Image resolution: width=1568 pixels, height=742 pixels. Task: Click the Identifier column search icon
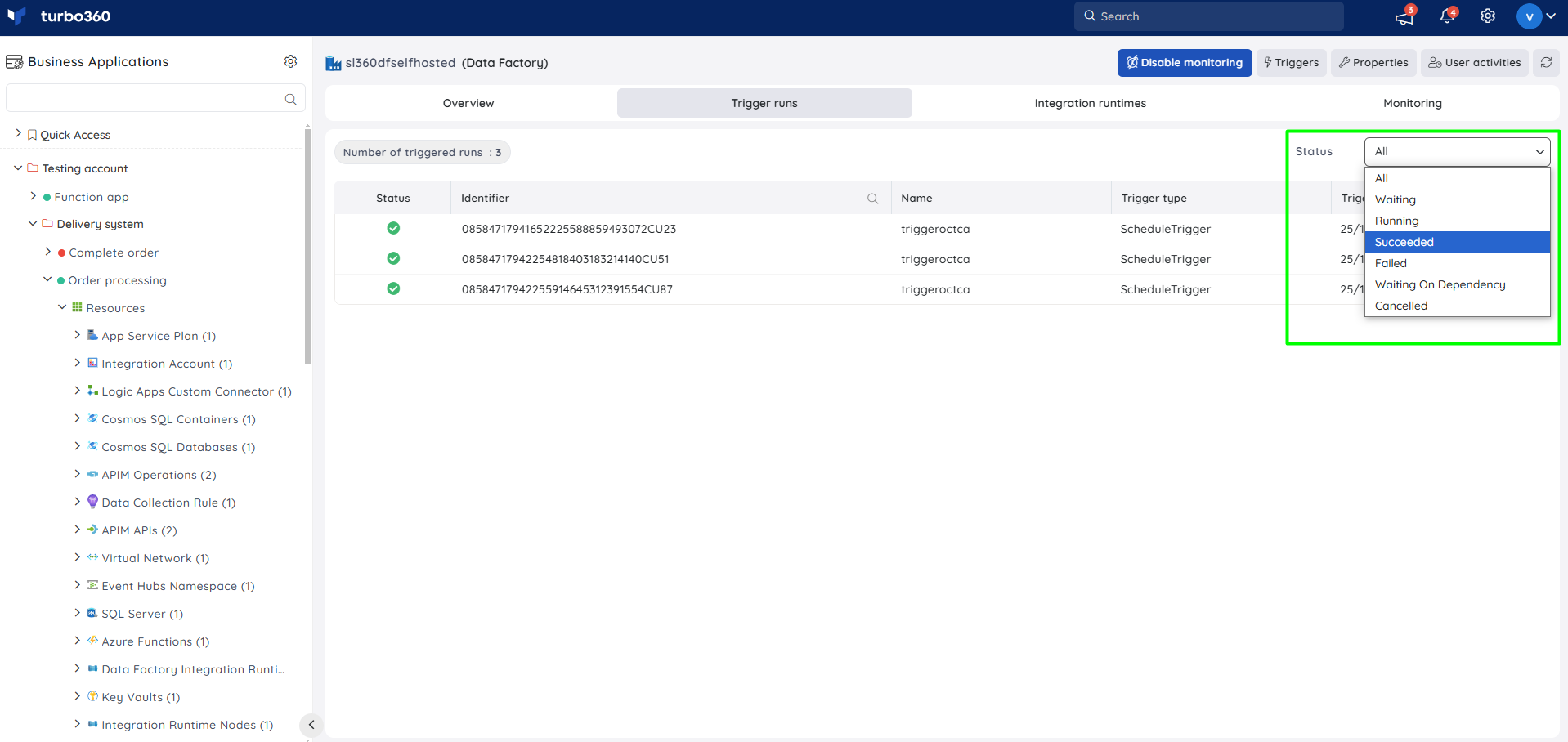click(872, 199)
